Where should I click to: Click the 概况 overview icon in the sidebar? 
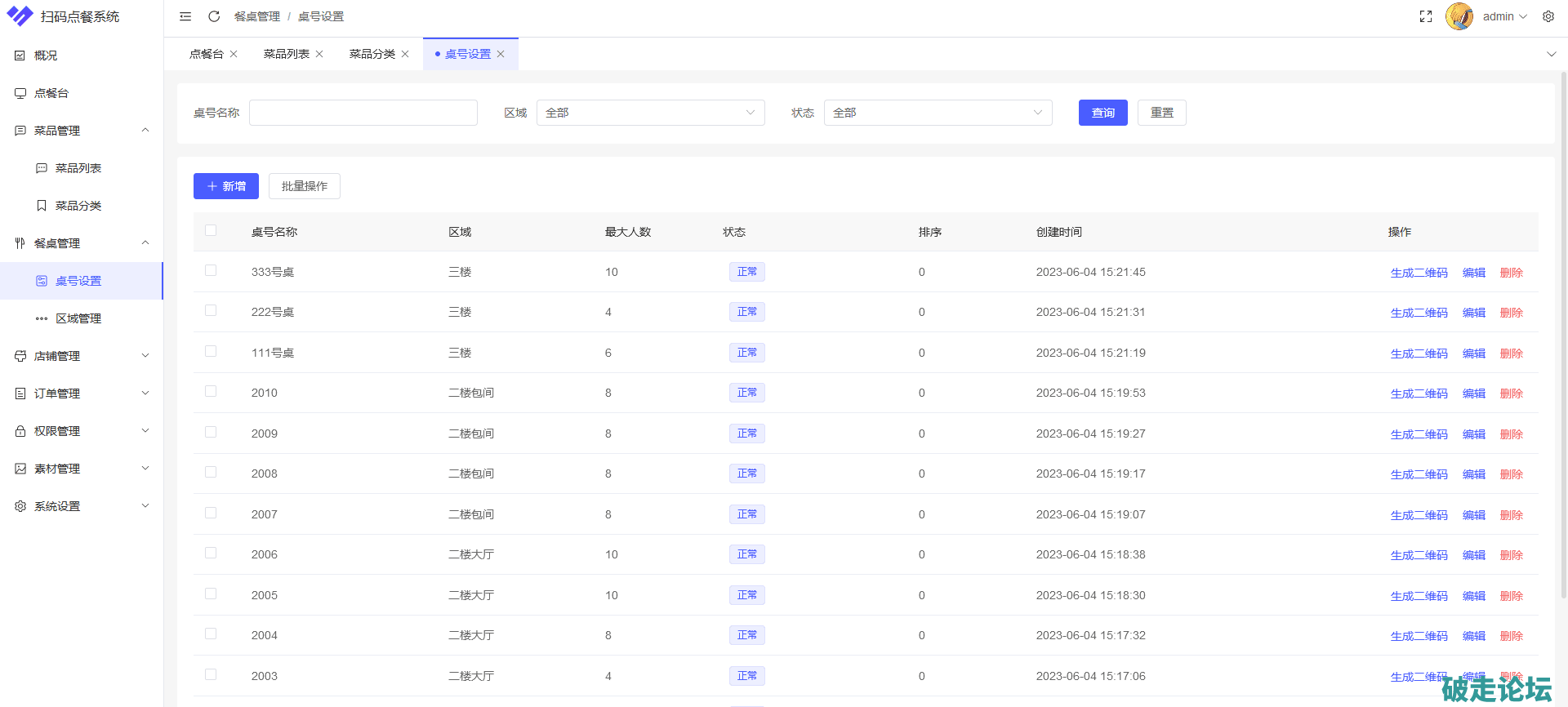pyautogui.click(x=20, y=56)
